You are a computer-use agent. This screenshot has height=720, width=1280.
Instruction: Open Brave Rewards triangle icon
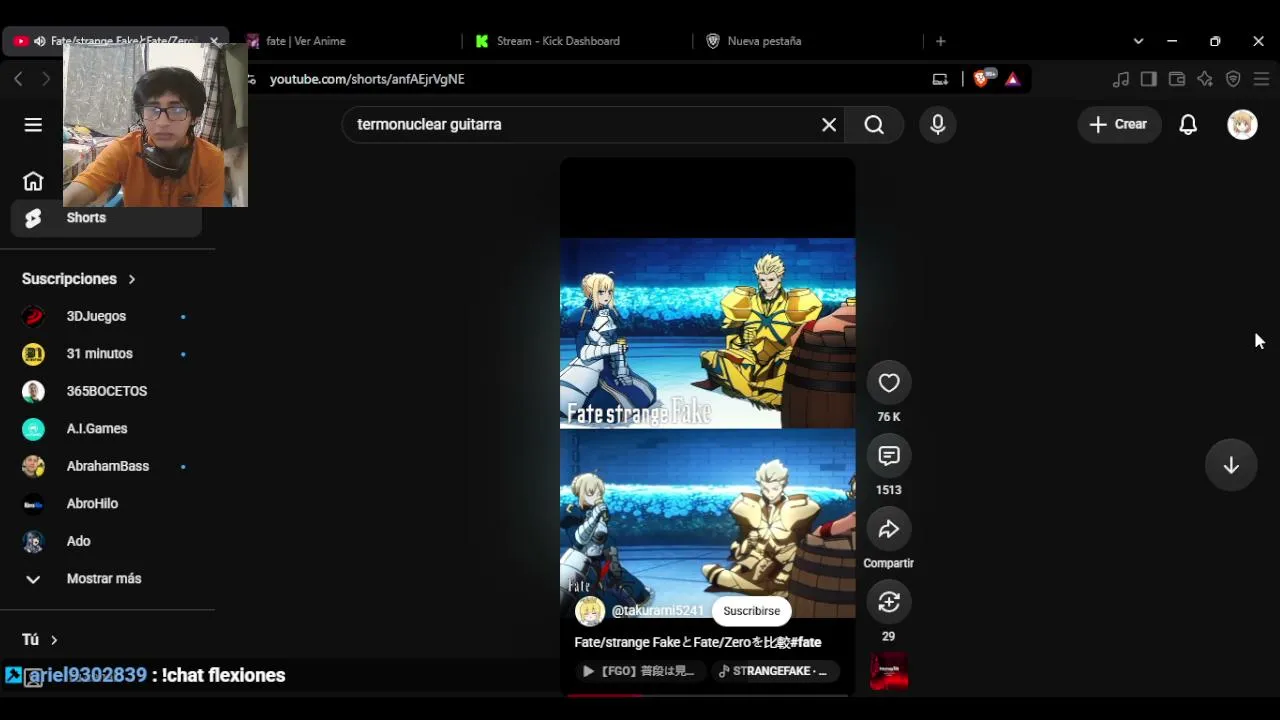pyautogui.click(x=1013, y=79)
